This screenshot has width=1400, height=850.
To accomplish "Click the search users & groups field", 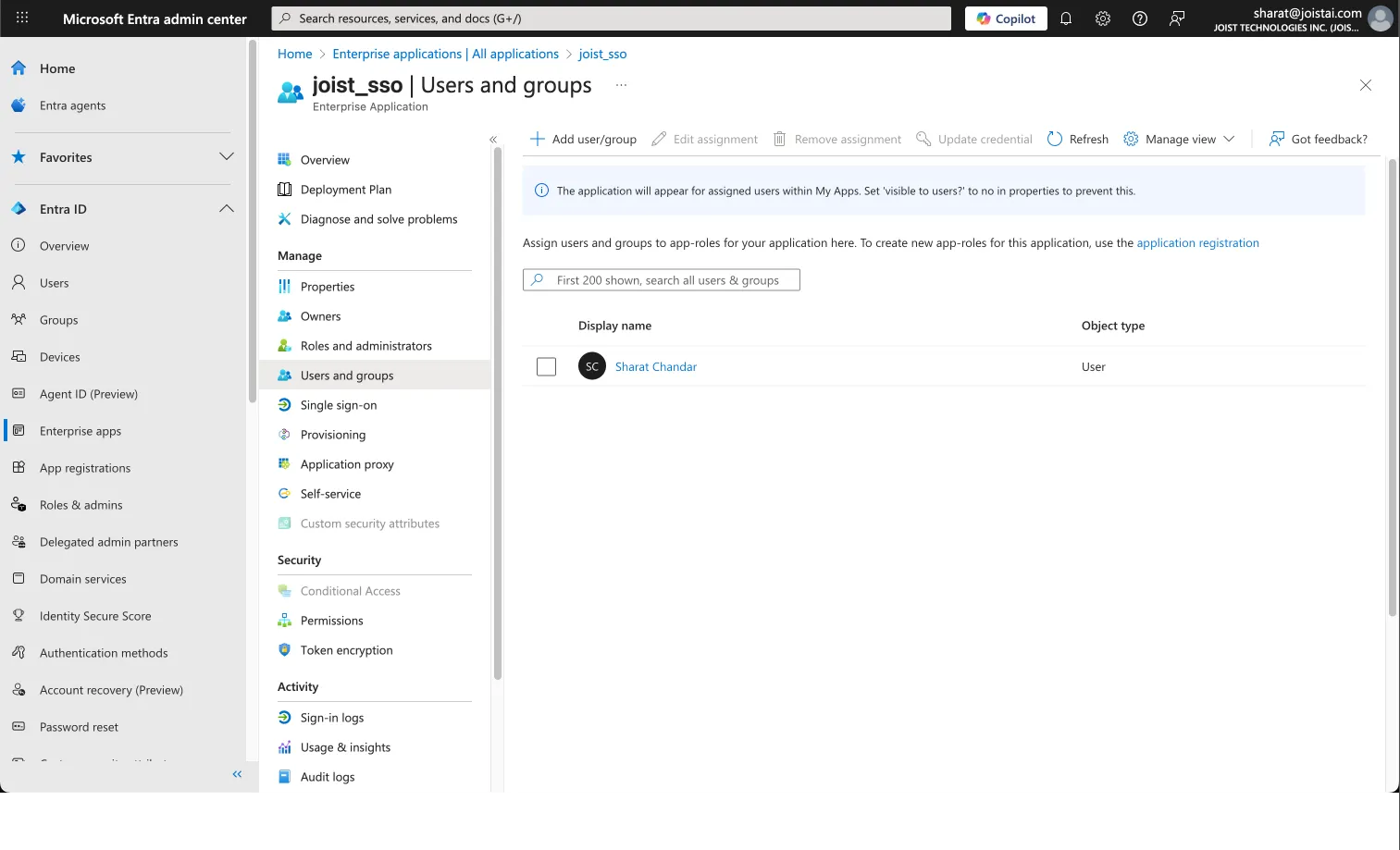I will 662,280.
